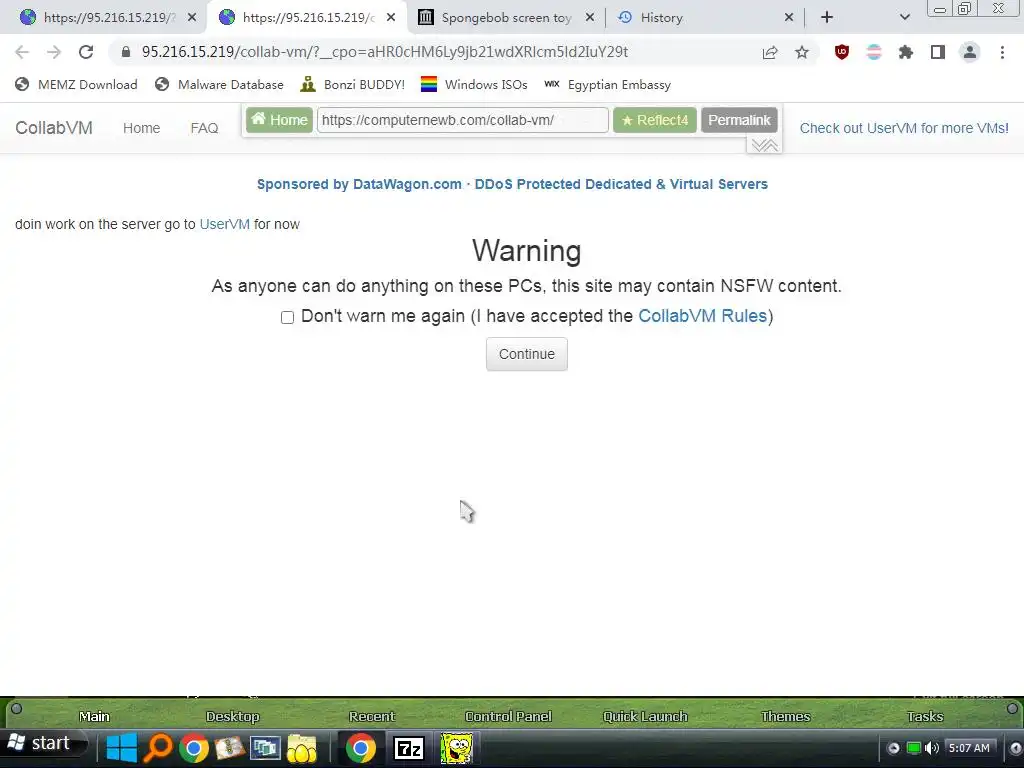Open the Themes dock tab
Screen dimensions: 1024x768
click(785, 716)
